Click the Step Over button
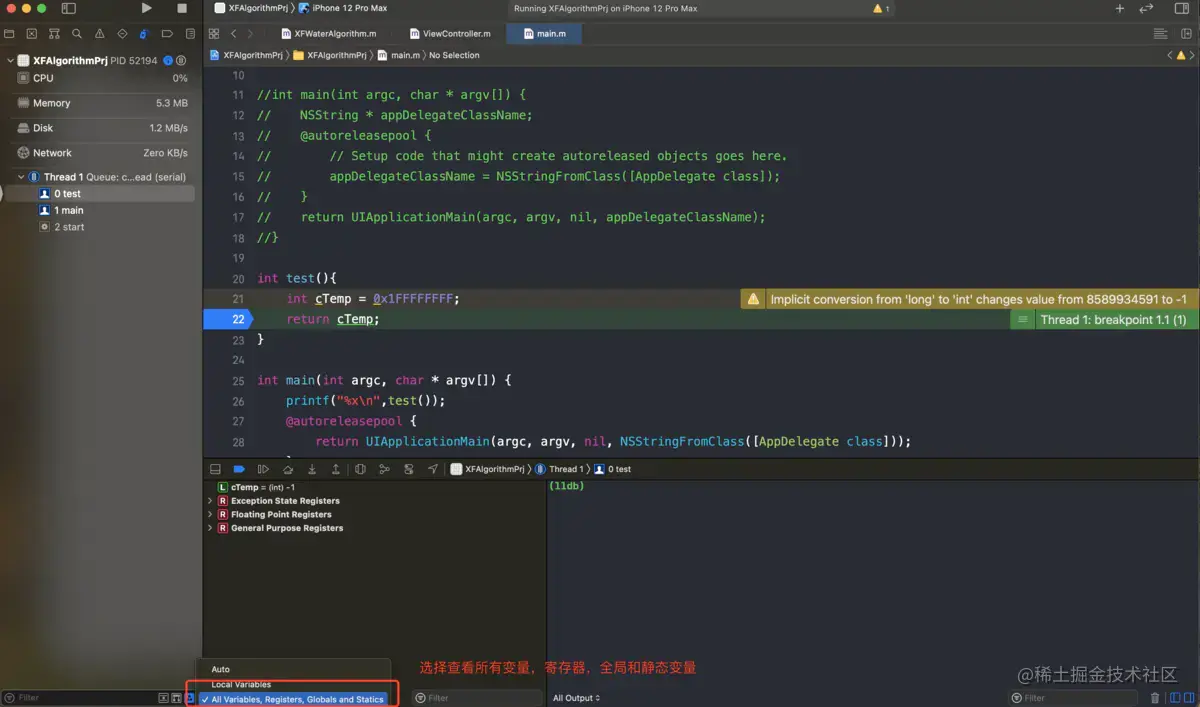Viewport: 1200px width, 707px height. pos(288,469)
